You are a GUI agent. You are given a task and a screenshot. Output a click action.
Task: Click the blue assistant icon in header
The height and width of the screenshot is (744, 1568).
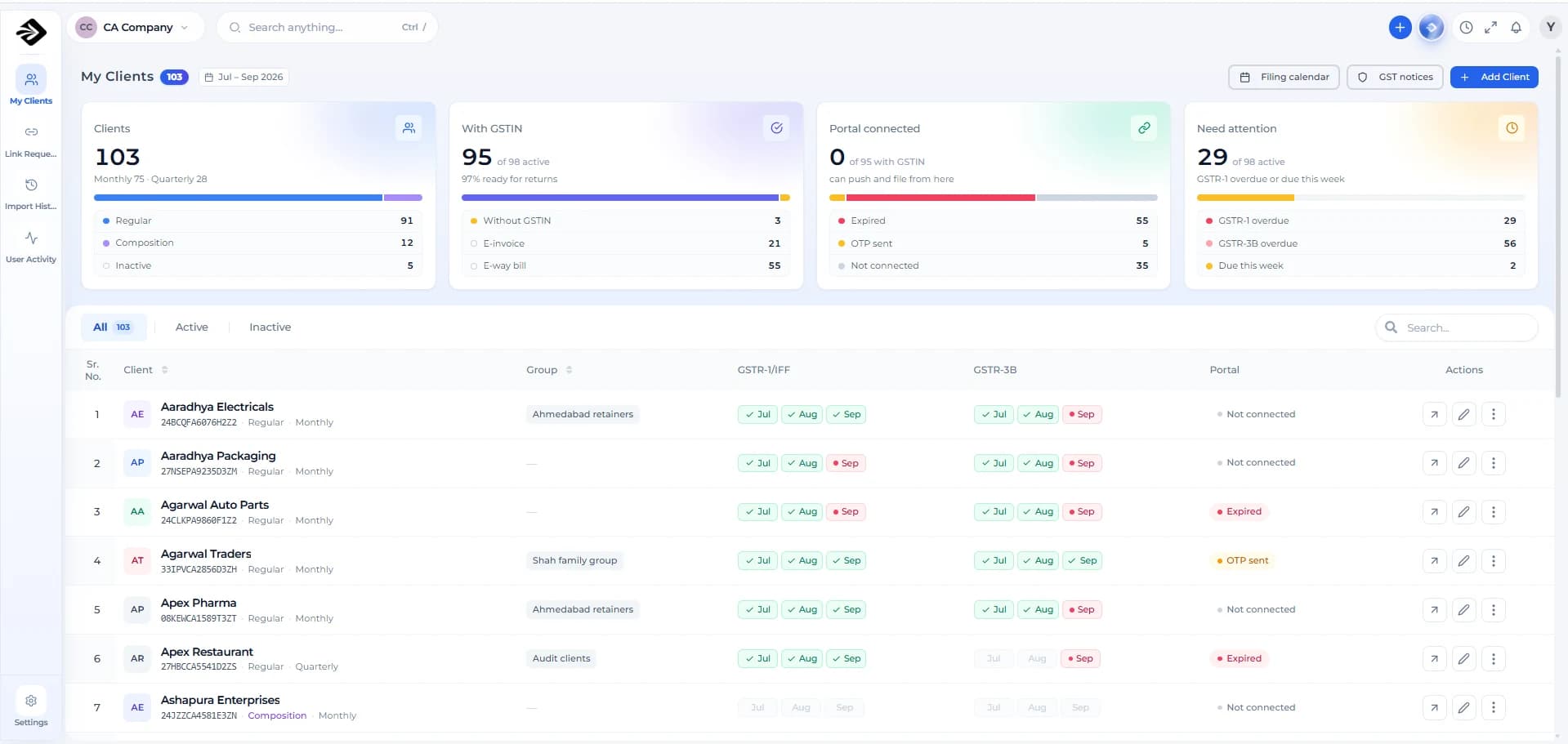(1431, 28)
